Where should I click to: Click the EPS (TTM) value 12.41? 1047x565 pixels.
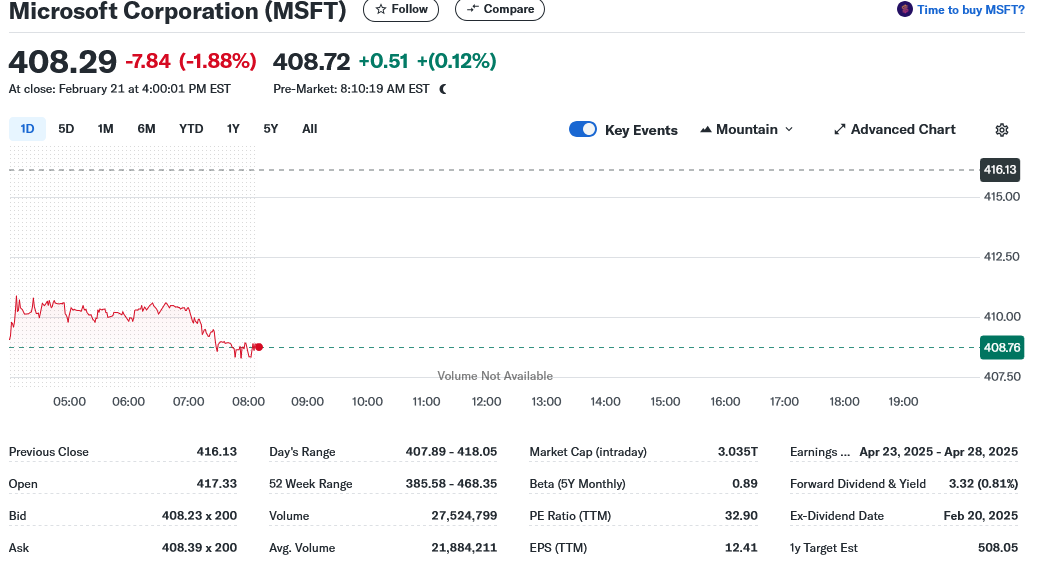click(x=741, y=548)
